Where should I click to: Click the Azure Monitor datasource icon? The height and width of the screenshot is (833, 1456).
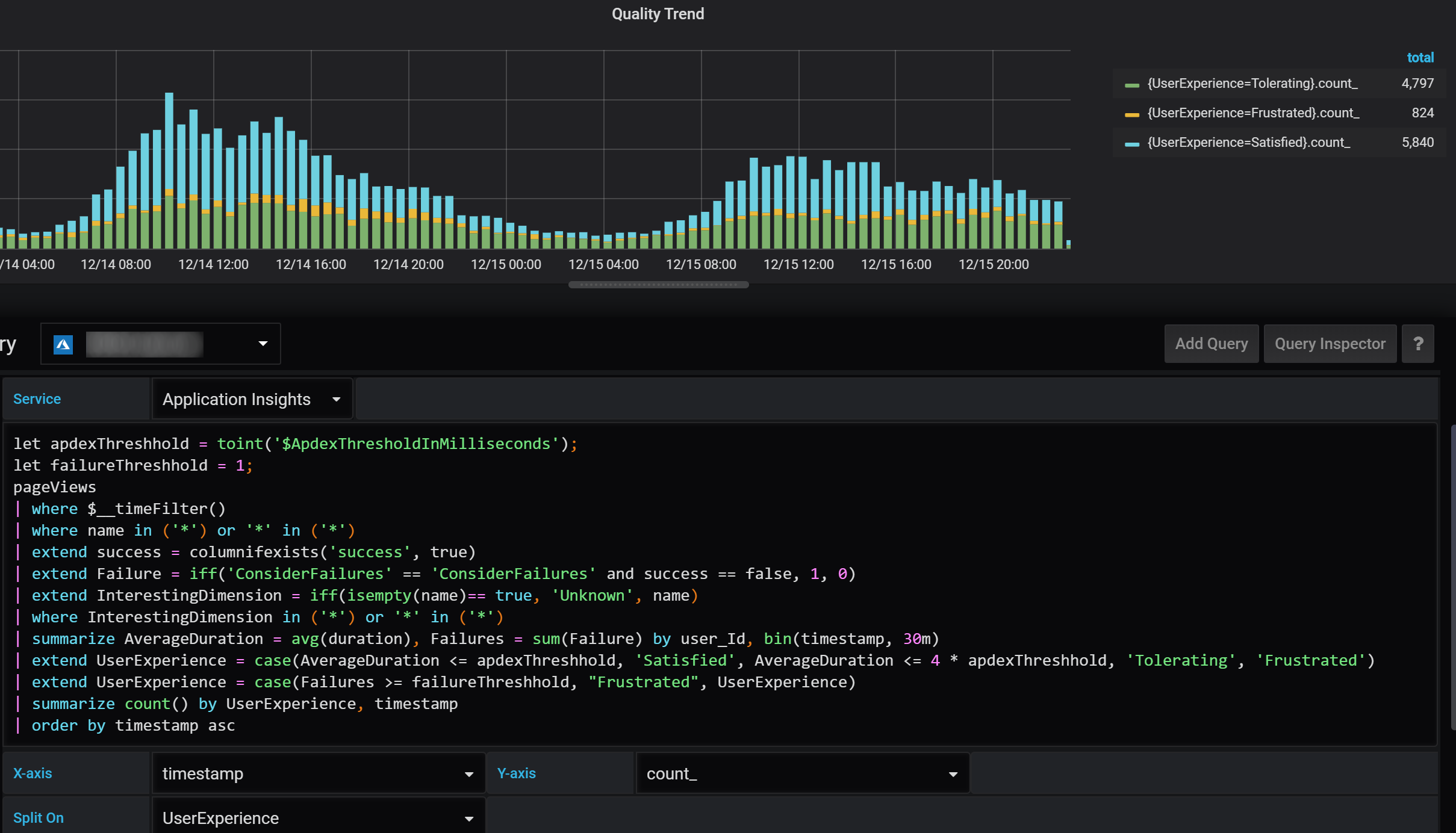click(x=63, y=344)
